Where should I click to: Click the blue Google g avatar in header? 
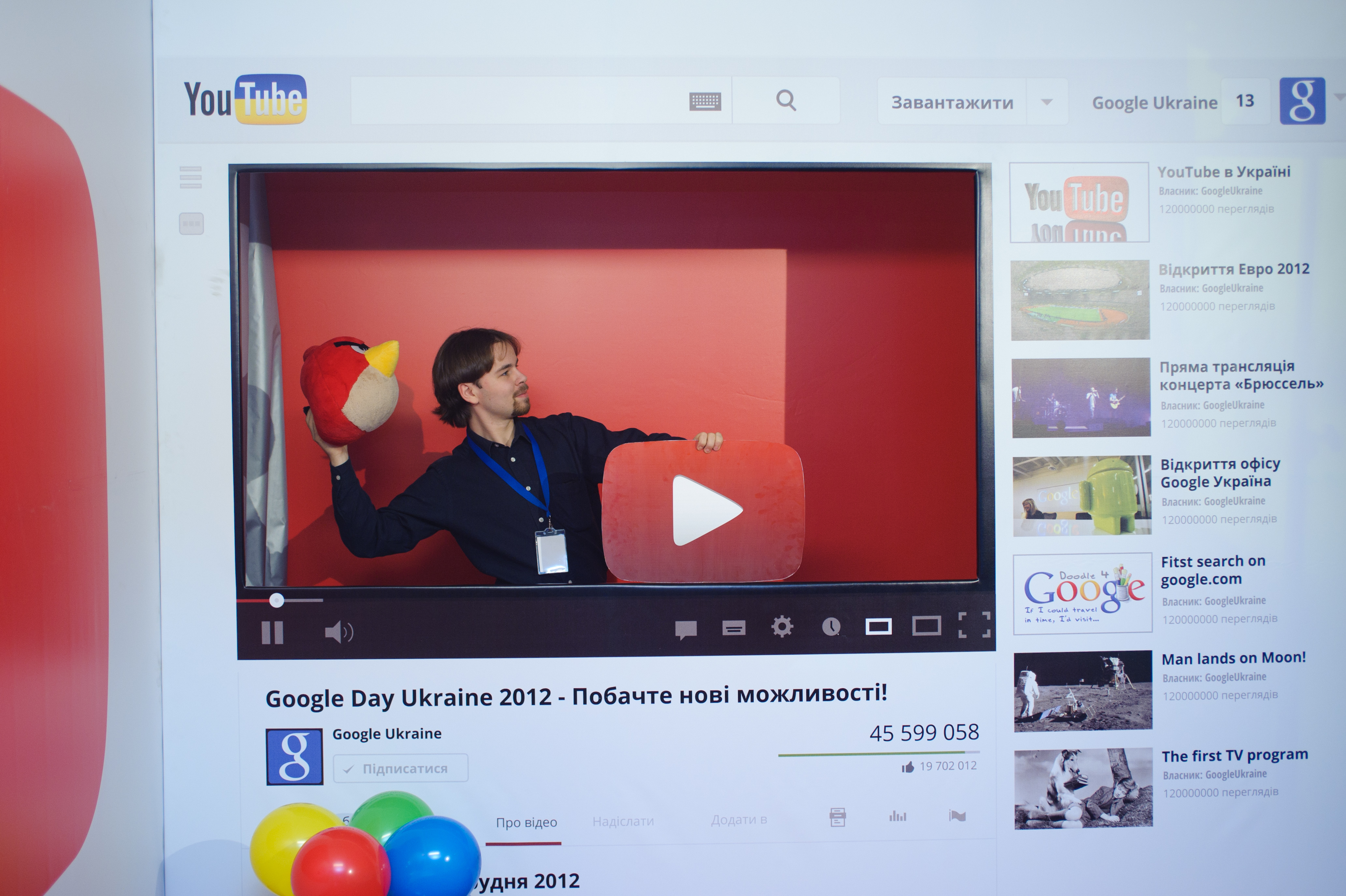(1302, 101)
